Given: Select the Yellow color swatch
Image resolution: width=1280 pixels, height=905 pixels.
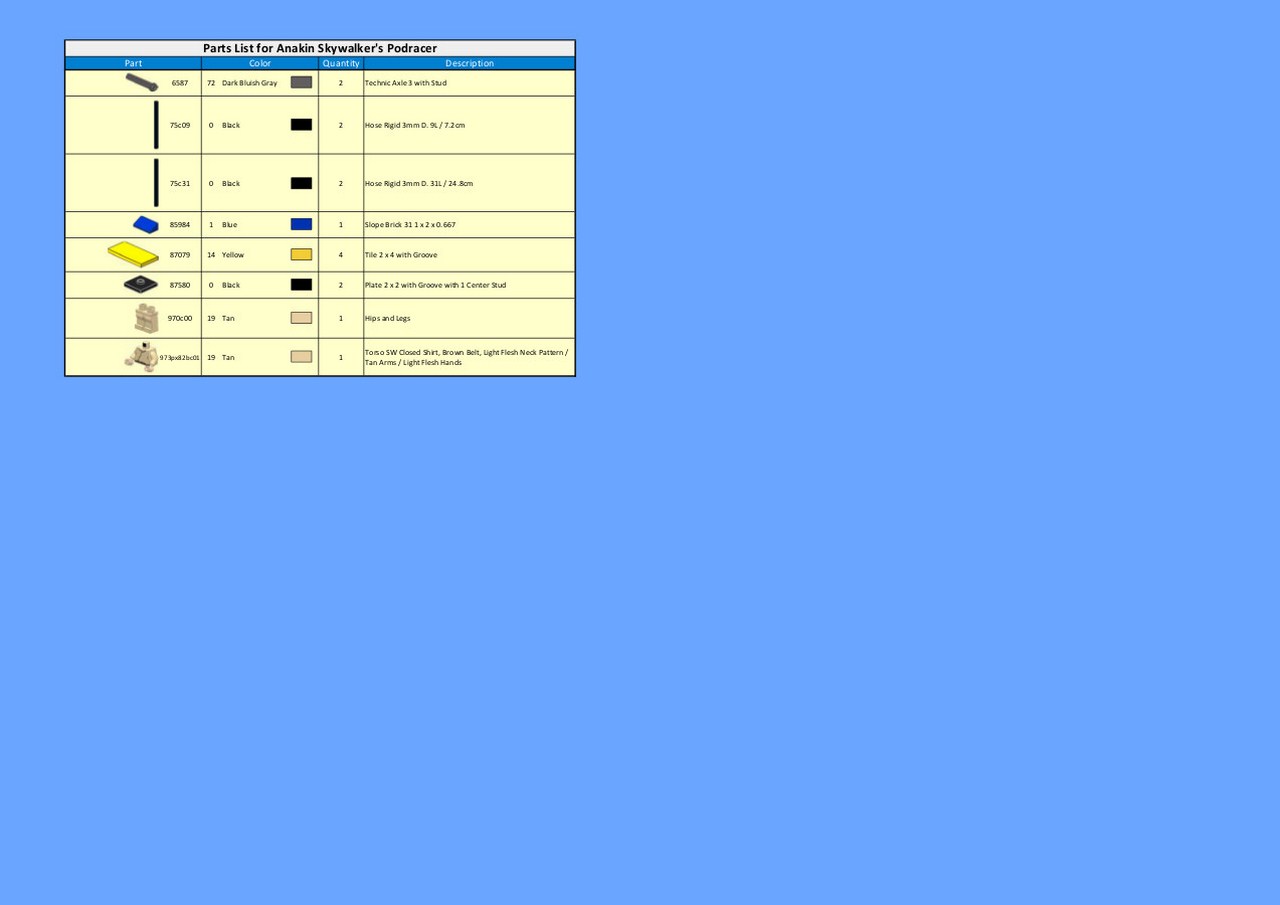Looking at the screenshot, I should tap(301, 255).
